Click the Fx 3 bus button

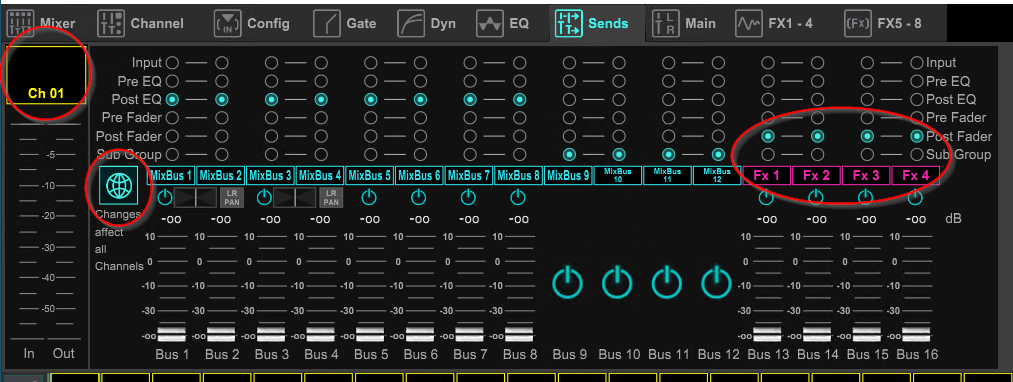pyautogui.click(x=866, y=175)
